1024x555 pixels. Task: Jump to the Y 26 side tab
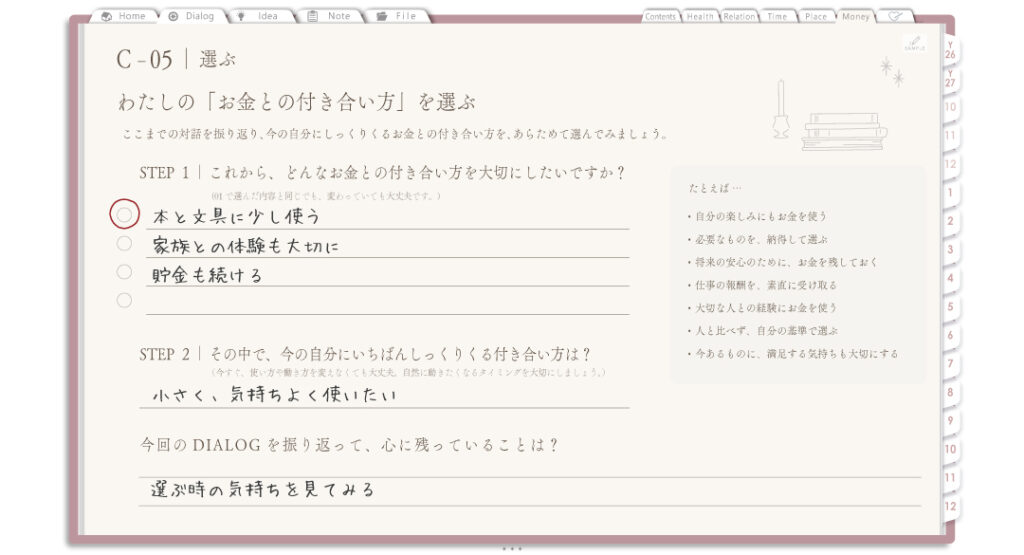coord(950,50)
